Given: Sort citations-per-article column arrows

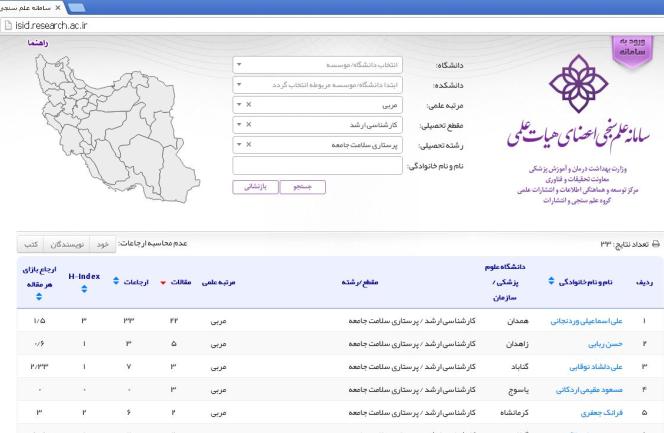Looking at the screenshot, I should pos(39,296).
